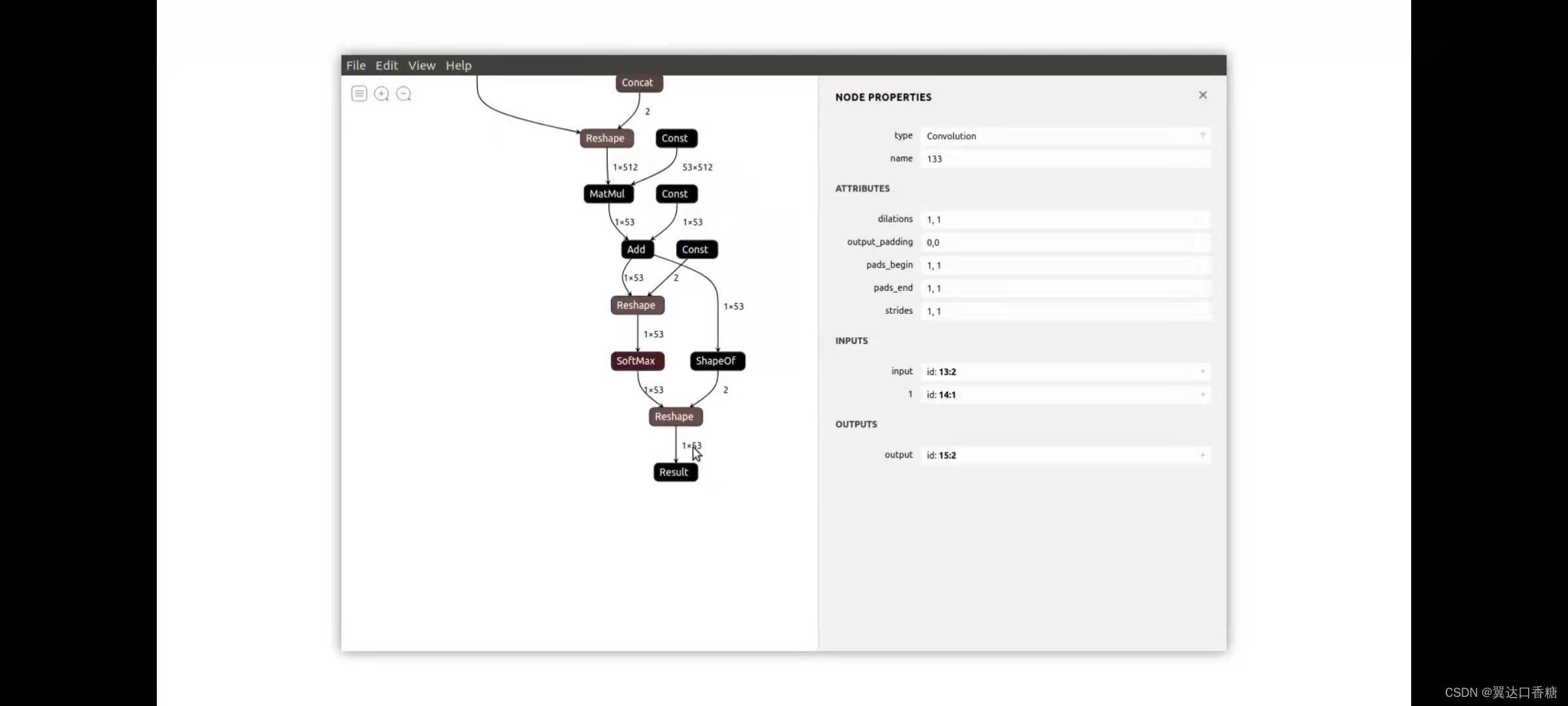The height and width of the screenshot is (706, 1568).
Task: Expand the input id 14:1 row
Action: pyautogui.click(x=1202, y=394)
